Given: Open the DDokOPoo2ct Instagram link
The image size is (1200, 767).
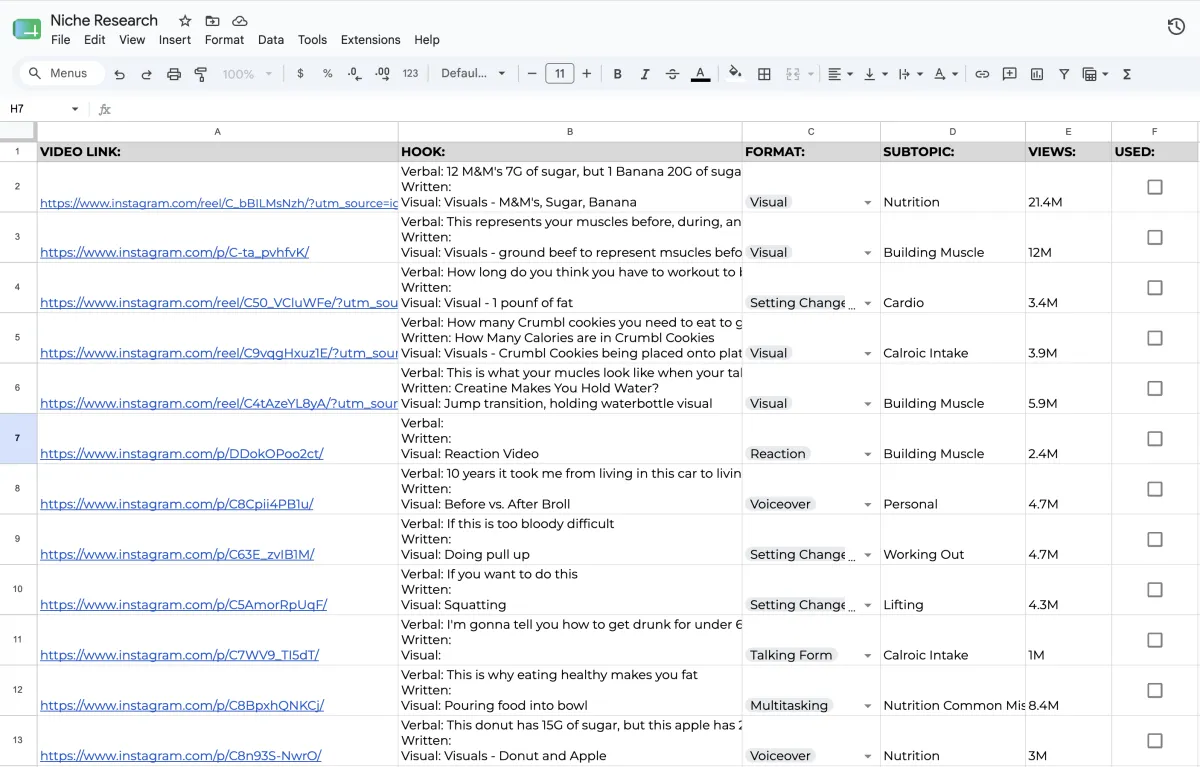Looking at the screenshot, I should click(182, 454).
